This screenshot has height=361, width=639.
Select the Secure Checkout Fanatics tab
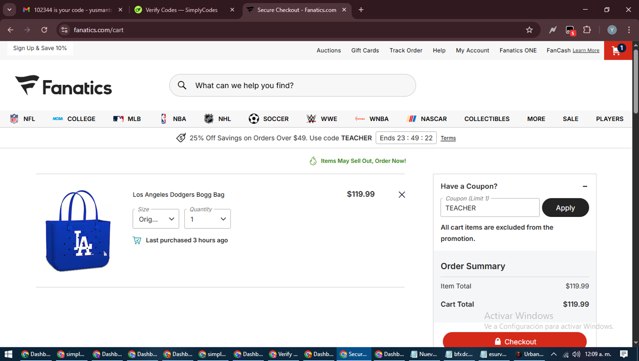297,10
